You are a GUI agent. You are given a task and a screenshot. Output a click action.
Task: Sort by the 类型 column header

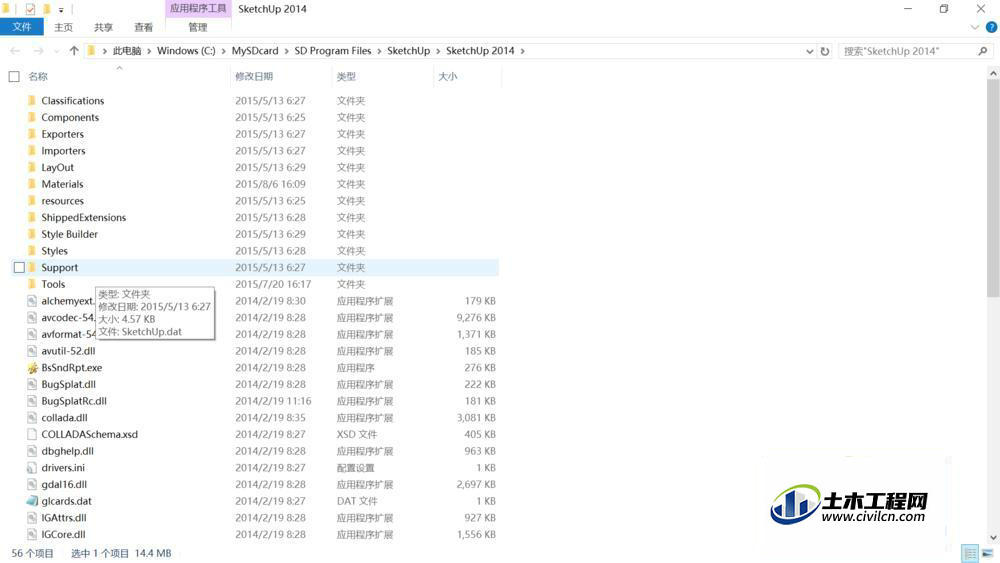[346, 77]
